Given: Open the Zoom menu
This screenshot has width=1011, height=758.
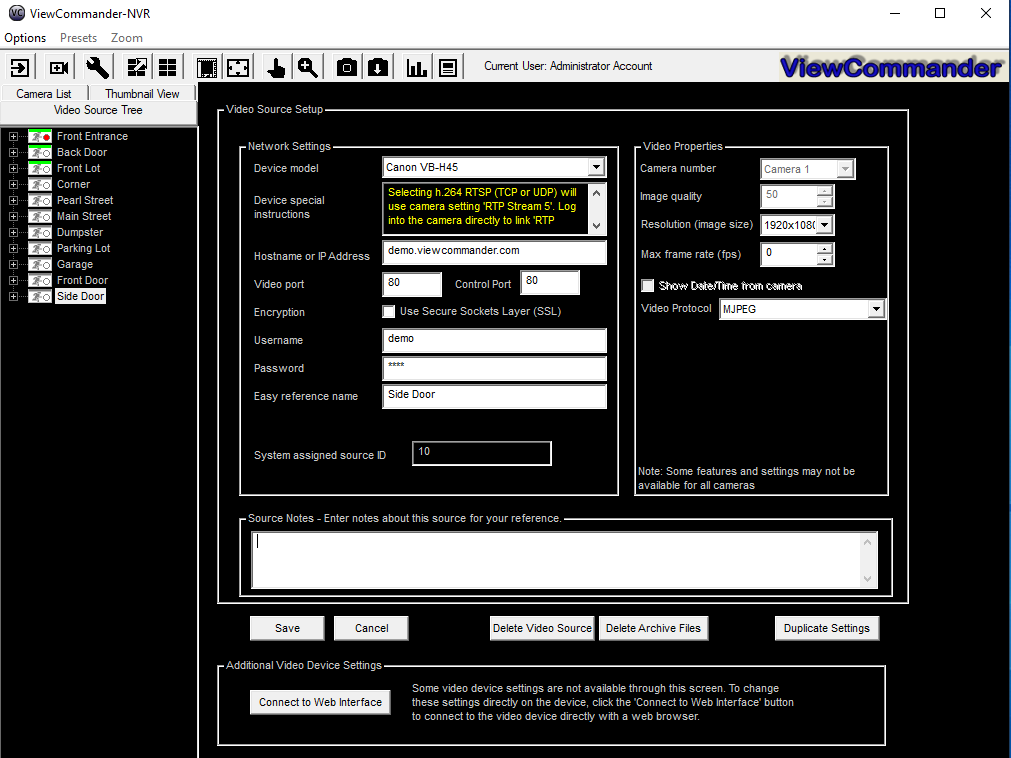Looking at the screenshot, I should tap(126, 38).
